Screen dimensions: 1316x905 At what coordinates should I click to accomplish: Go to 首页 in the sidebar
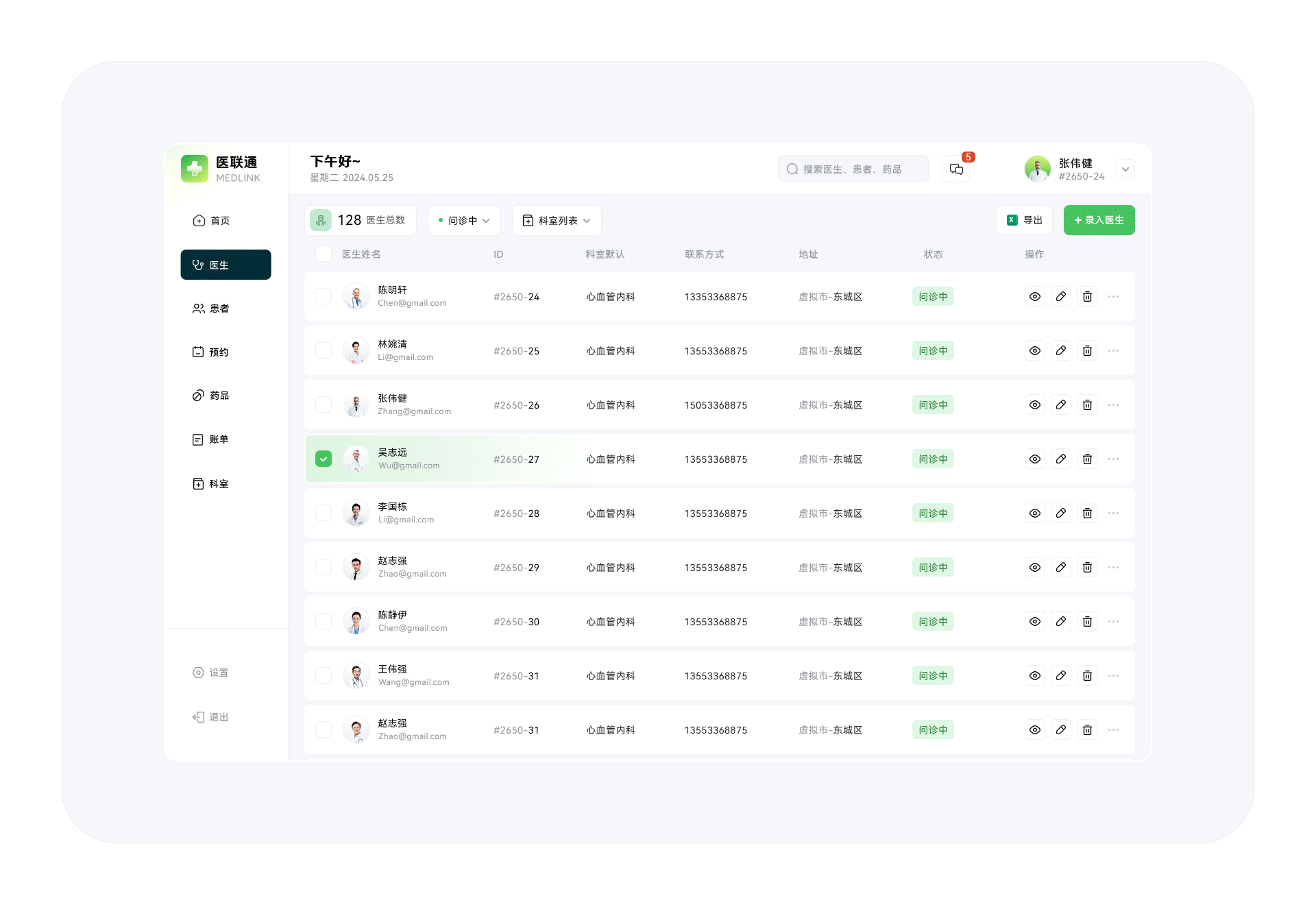pyautogui.click(x=211, y=221)
